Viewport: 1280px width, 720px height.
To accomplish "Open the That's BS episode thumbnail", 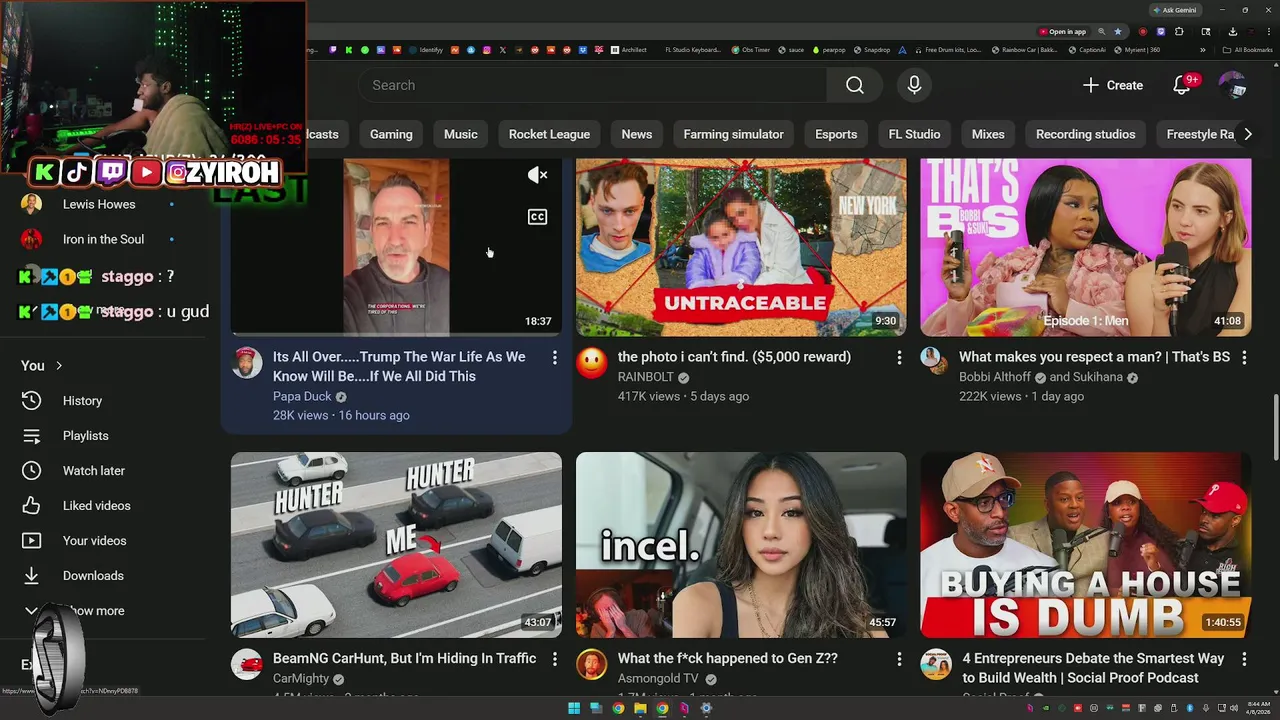I will point(1086,247).
